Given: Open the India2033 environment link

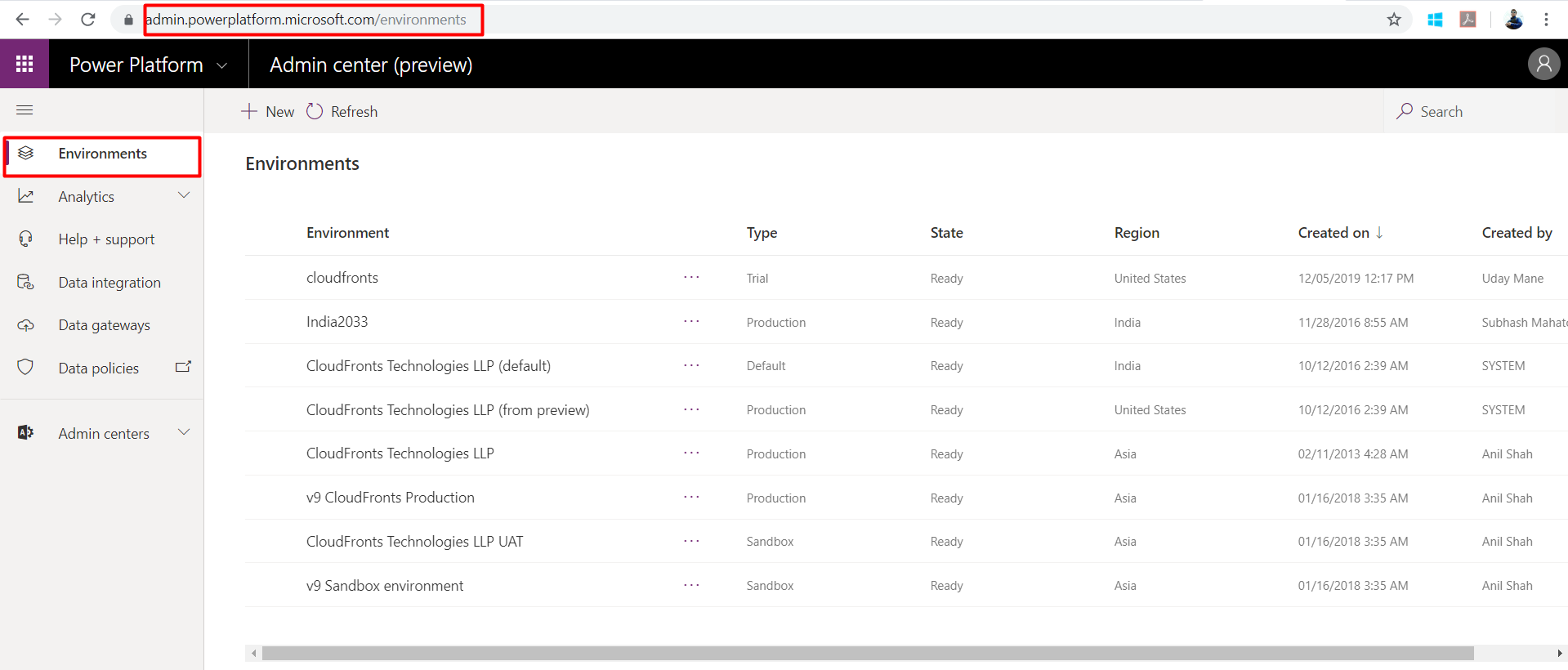Looking at the screenshot, I should (337, 322).
